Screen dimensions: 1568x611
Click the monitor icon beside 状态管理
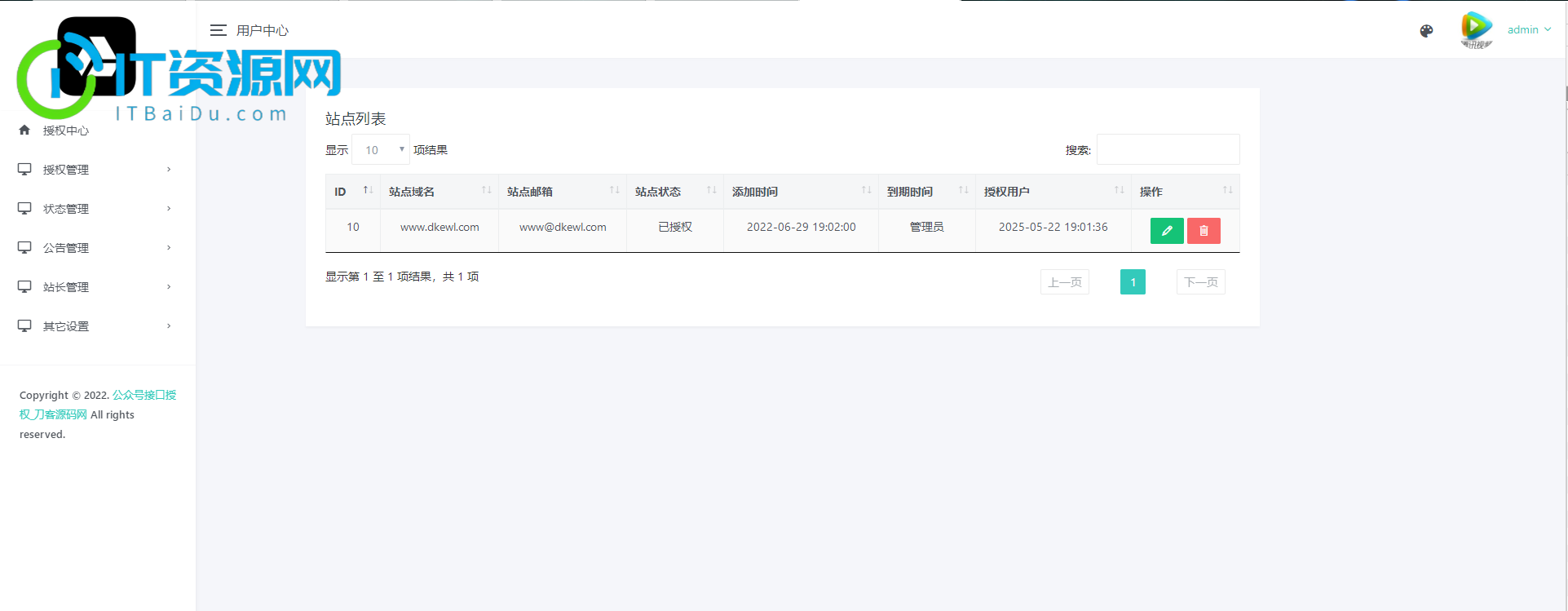tap(24, 208)
